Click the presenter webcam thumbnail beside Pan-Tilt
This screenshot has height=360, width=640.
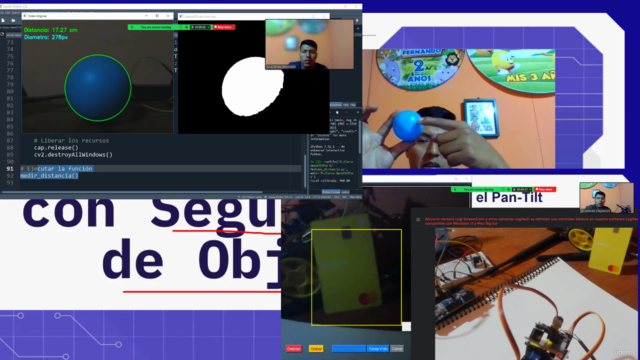(607, 198)
